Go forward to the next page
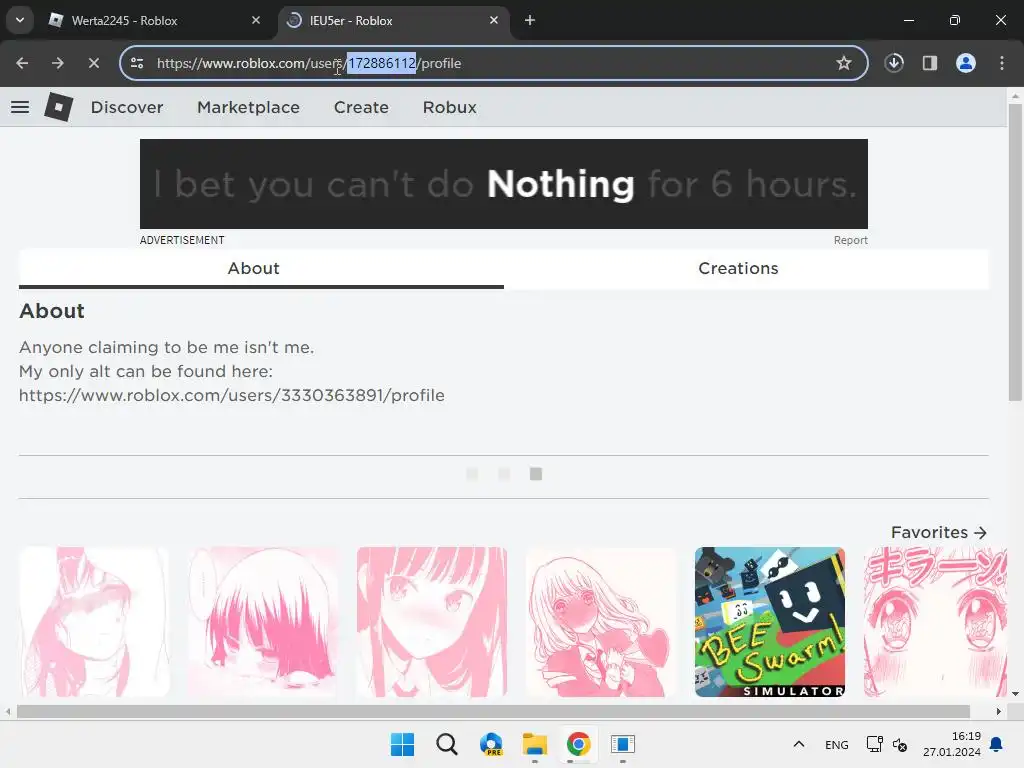This screenshot has height=768, width=1024. [58, 63]
